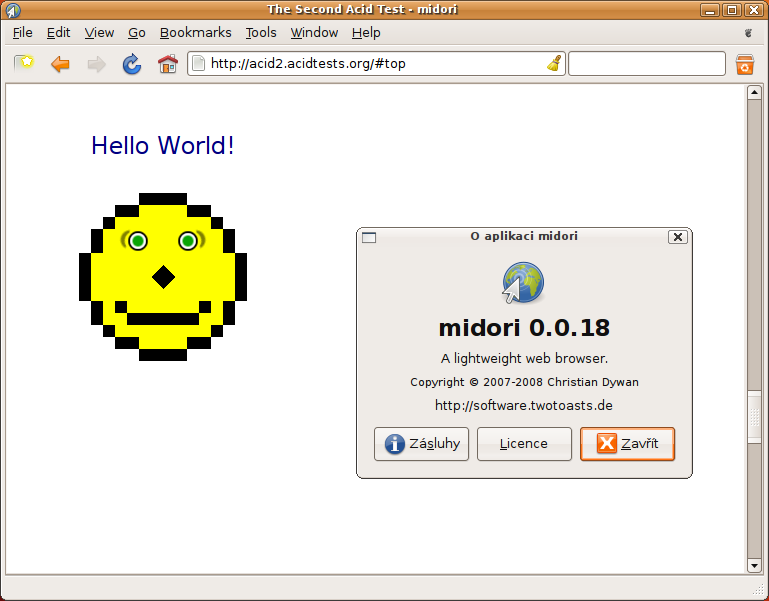Click the page icon in the address bar
Viewport: 769px width, 601px height.
click(198, 63)
